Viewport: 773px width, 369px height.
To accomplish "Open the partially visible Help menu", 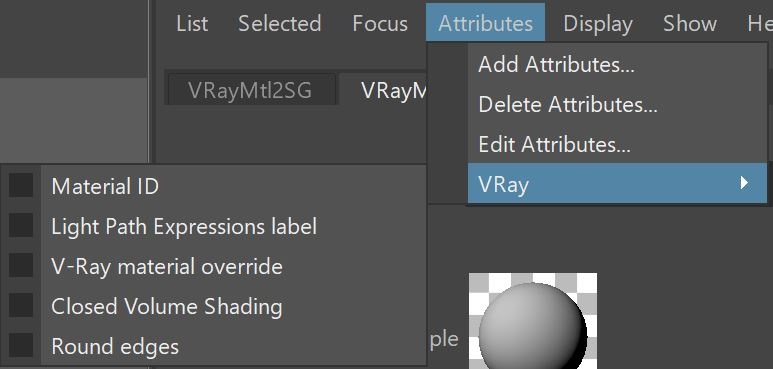I will 759,23.
